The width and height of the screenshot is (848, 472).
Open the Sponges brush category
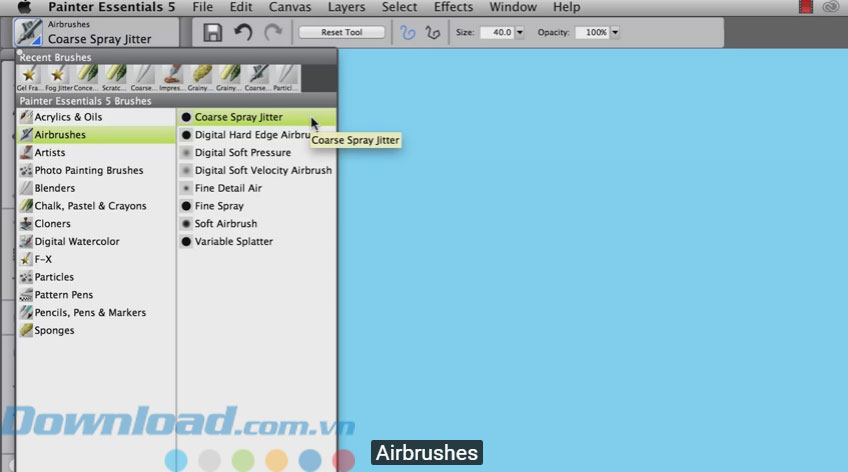pos(96,330)
